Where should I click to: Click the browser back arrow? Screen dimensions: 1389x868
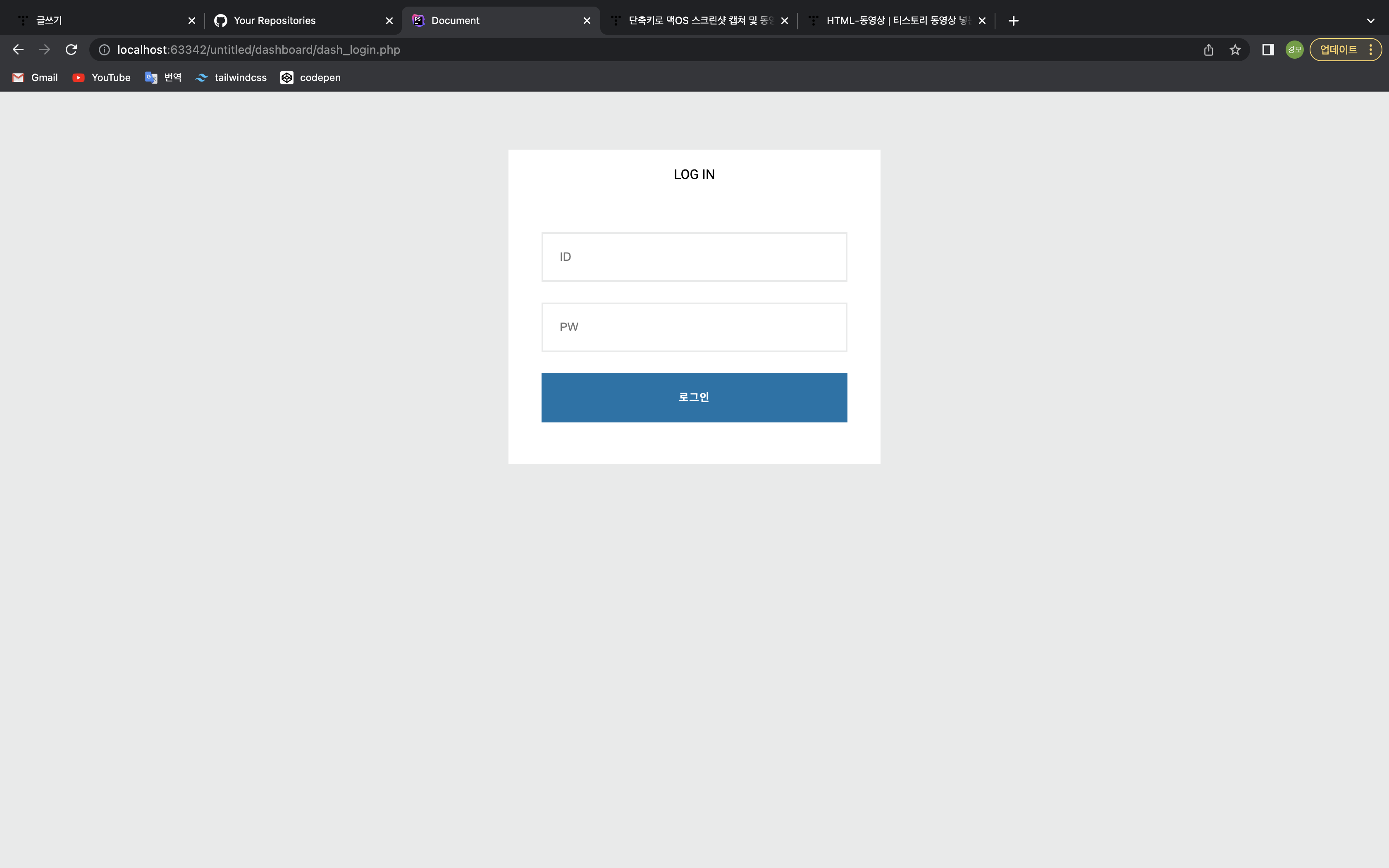coord(18,50)
